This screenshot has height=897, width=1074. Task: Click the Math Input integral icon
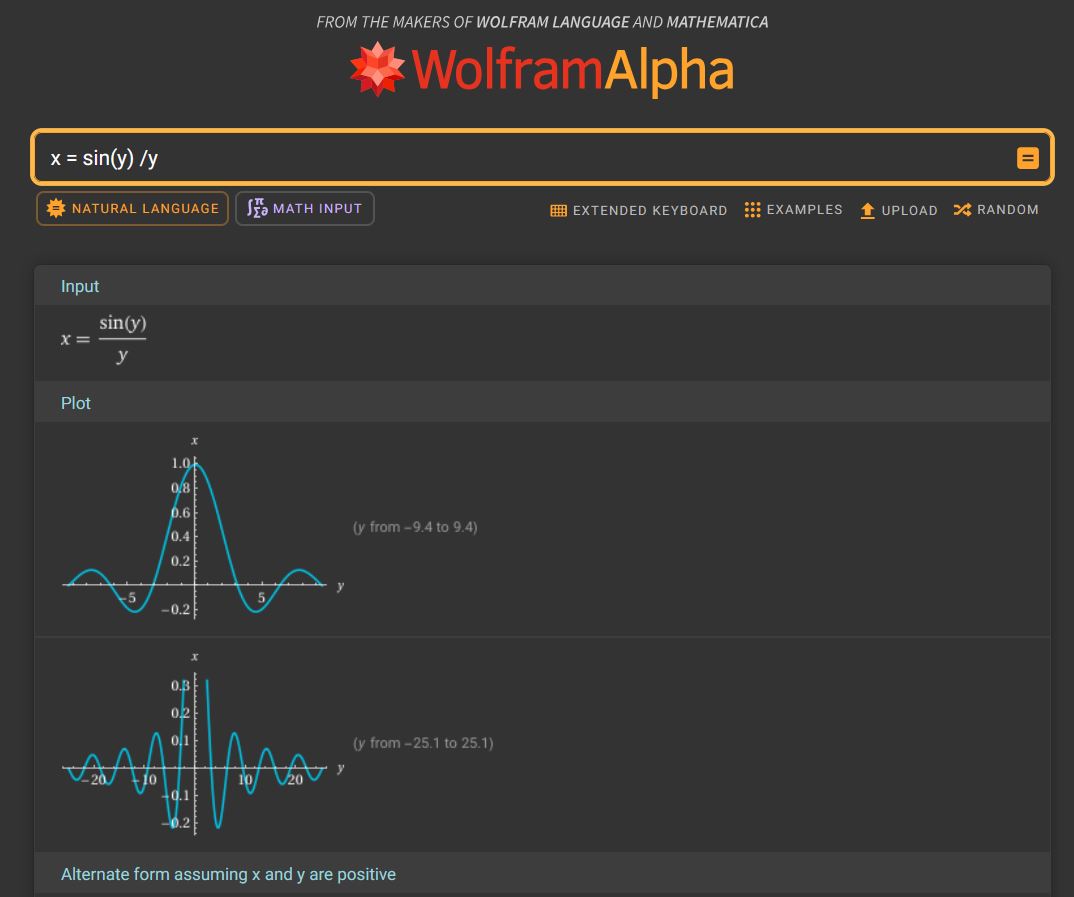coord(257,207)
